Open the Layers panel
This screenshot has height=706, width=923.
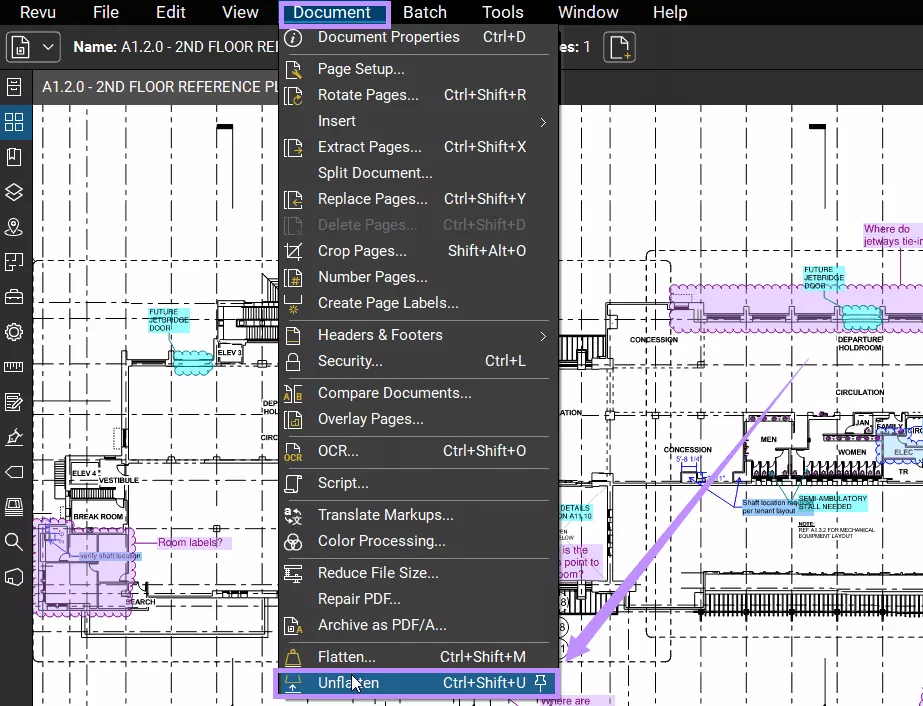(x=14, y=191)
